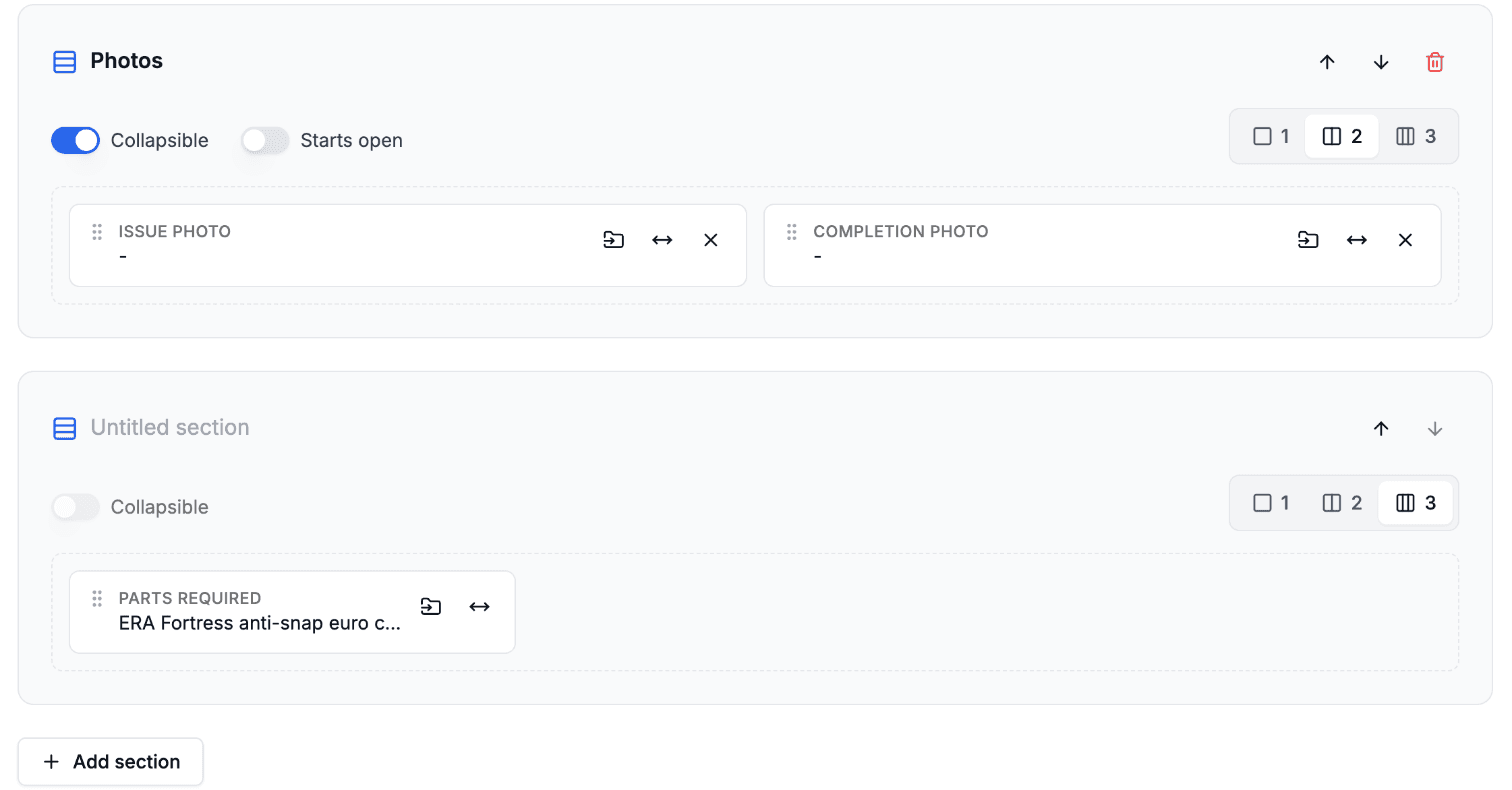Move Completion Photo field to another section
This screenshot has width=1512, height=790.
pos(1308,240)
